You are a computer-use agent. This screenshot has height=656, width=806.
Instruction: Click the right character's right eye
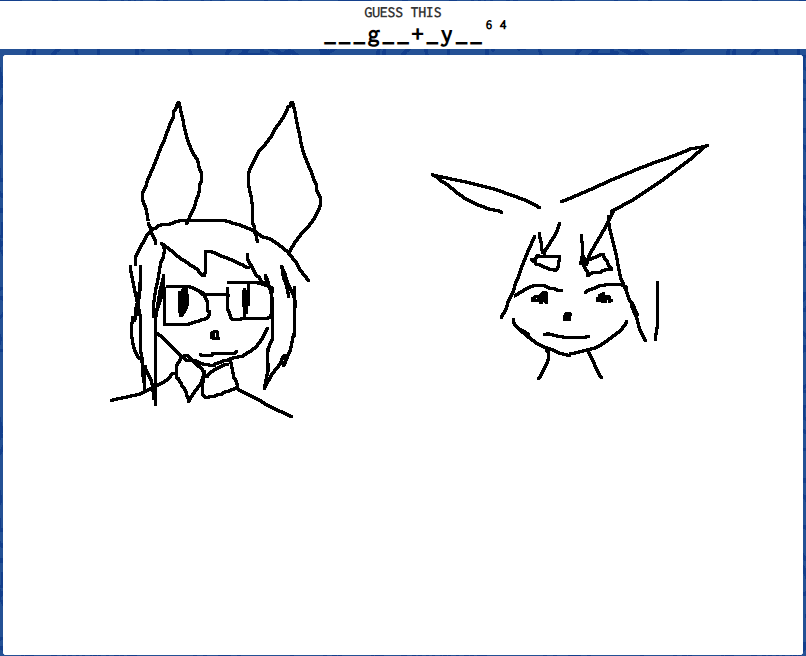coord(604,297)
